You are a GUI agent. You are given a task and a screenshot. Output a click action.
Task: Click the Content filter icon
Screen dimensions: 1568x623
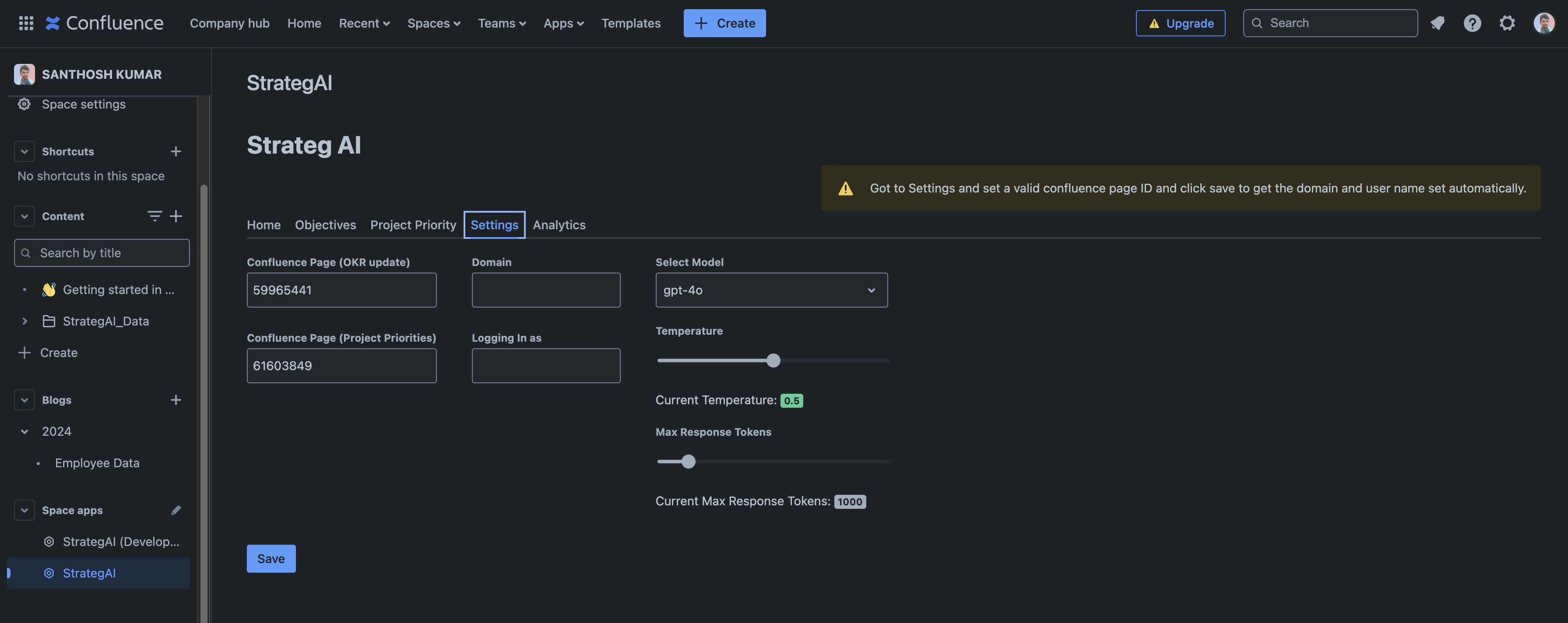click(154, 216)
